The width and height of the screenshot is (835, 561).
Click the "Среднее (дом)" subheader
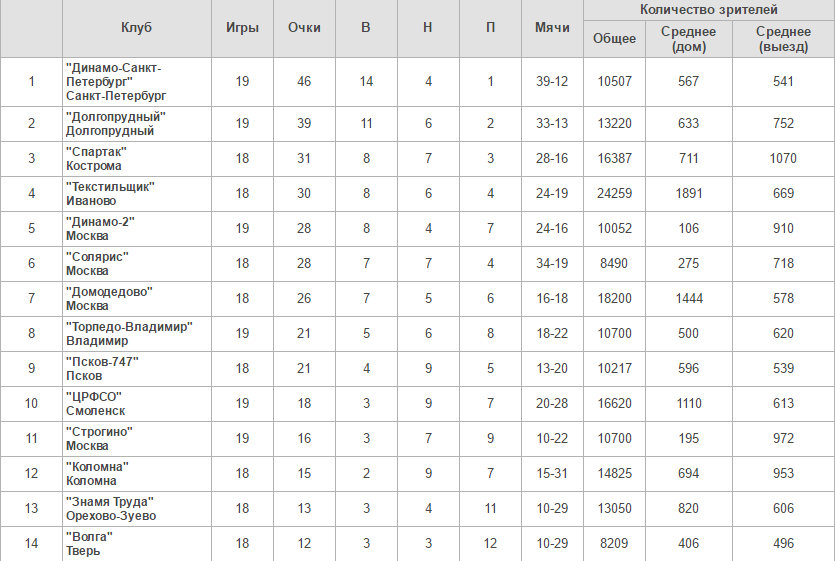[688, 39]
